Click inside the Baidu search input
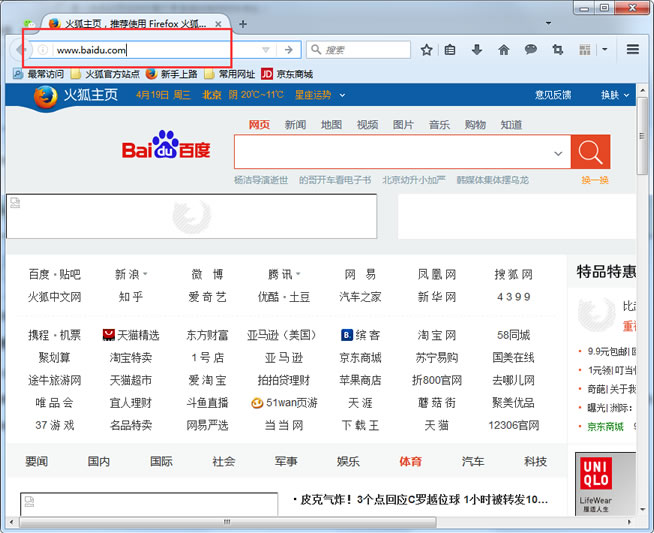This screenshot has width=654, height=533. point(402,152)
